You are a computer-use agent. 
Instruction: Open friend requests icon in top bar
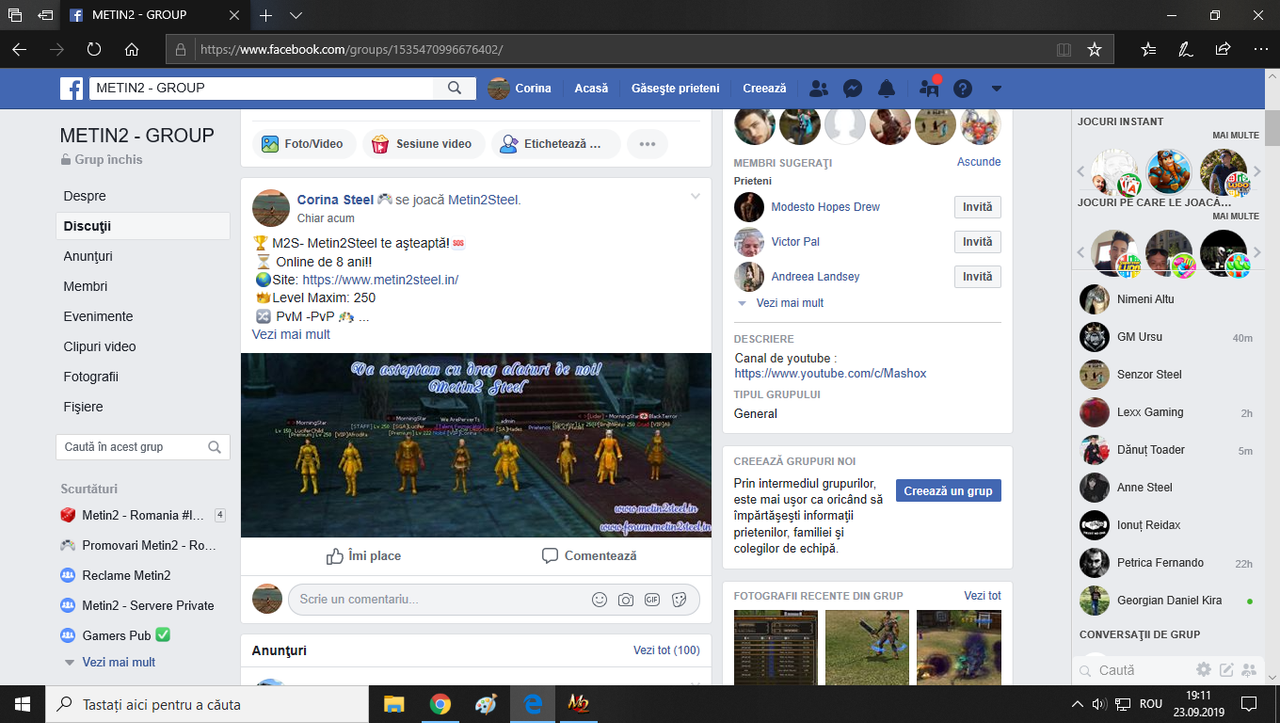pyautogui.click(x=819, y=88)
